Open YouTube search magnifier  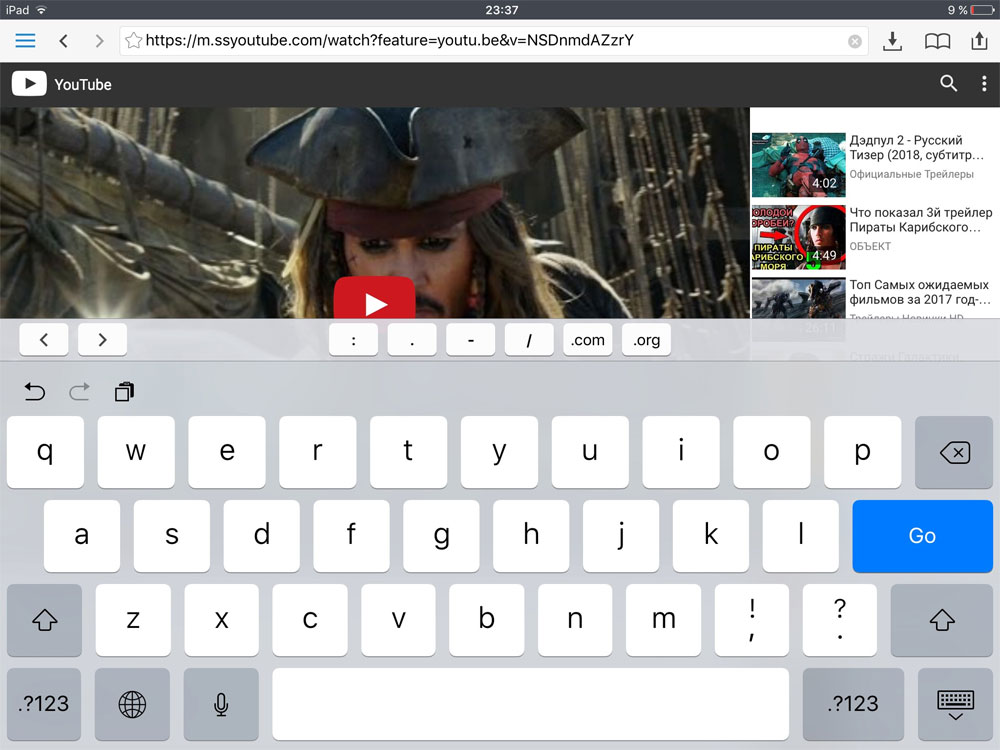pos(948,84)
